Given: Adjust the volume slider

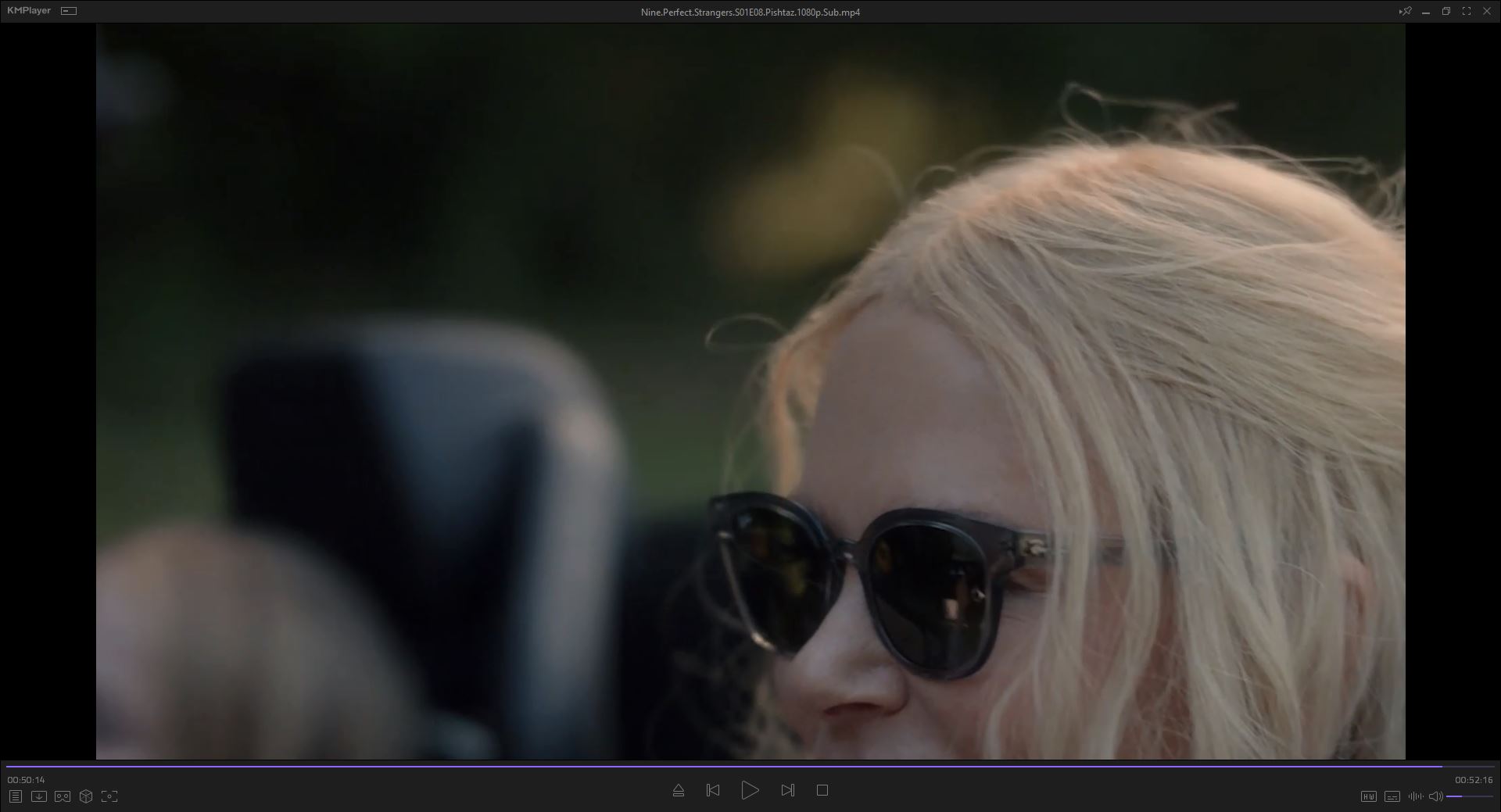Looking at the screenshot, I should coord(1468,796).
